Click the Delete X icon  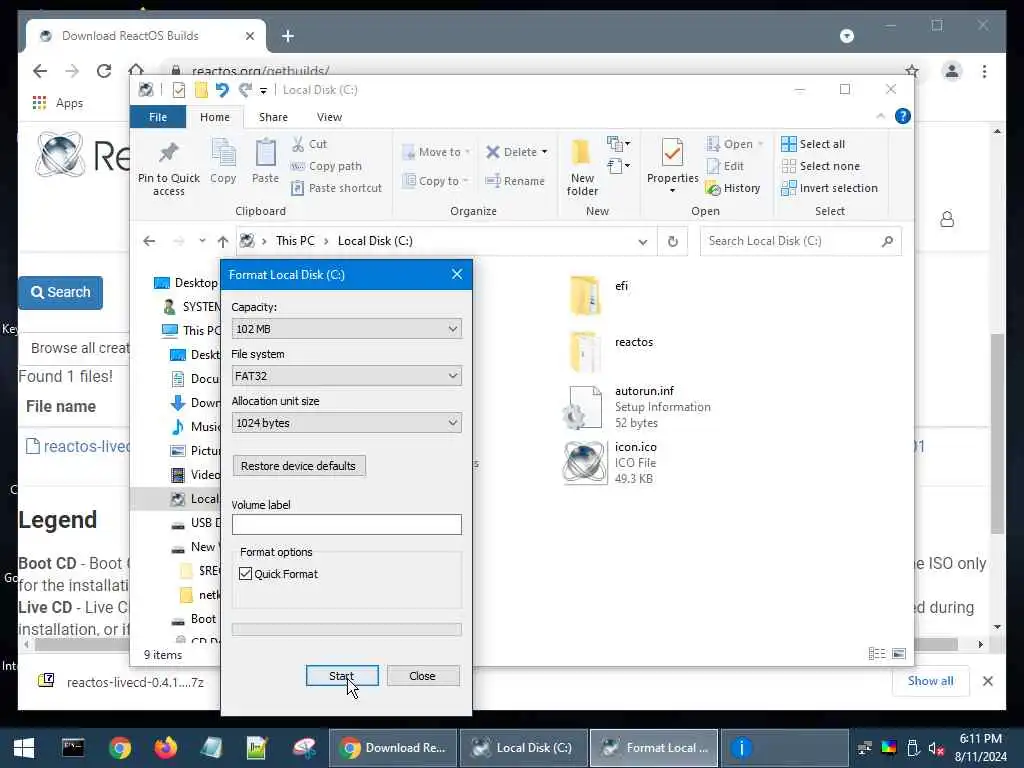(493, 152)
